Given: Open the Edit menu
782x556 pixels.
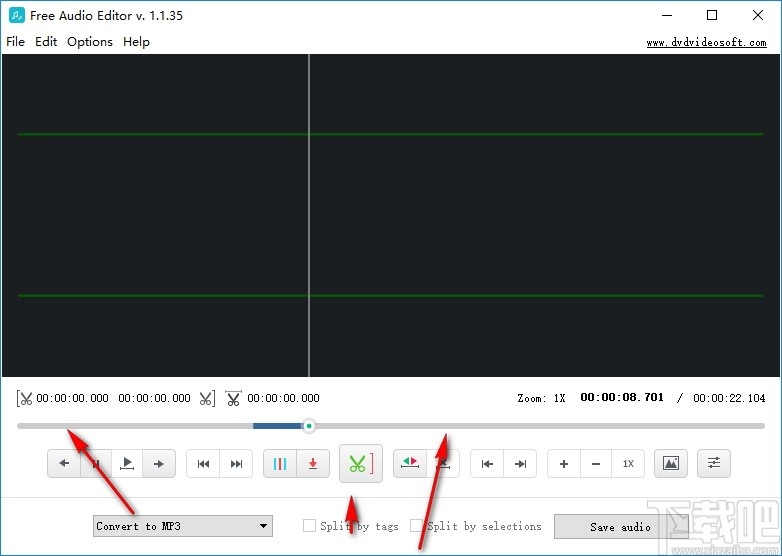Looking at the screenshot, I should point(46,42).
